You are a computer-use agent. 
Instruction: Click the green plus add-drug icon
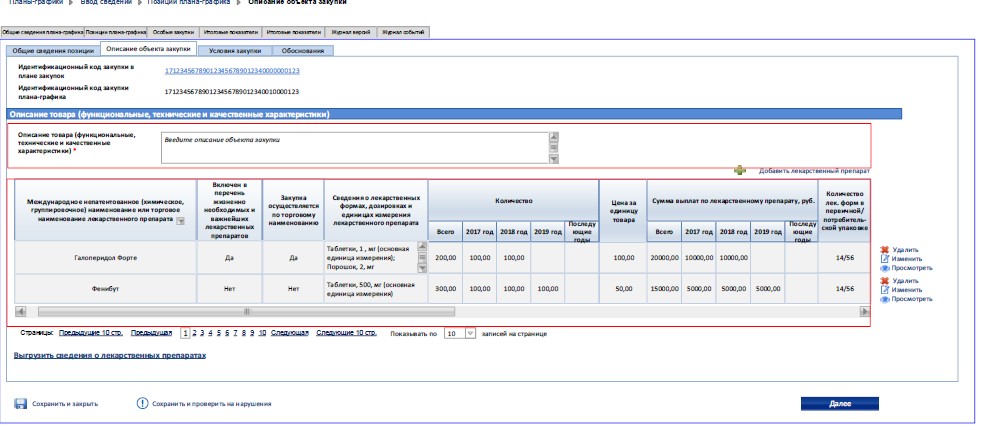[740, 170]
